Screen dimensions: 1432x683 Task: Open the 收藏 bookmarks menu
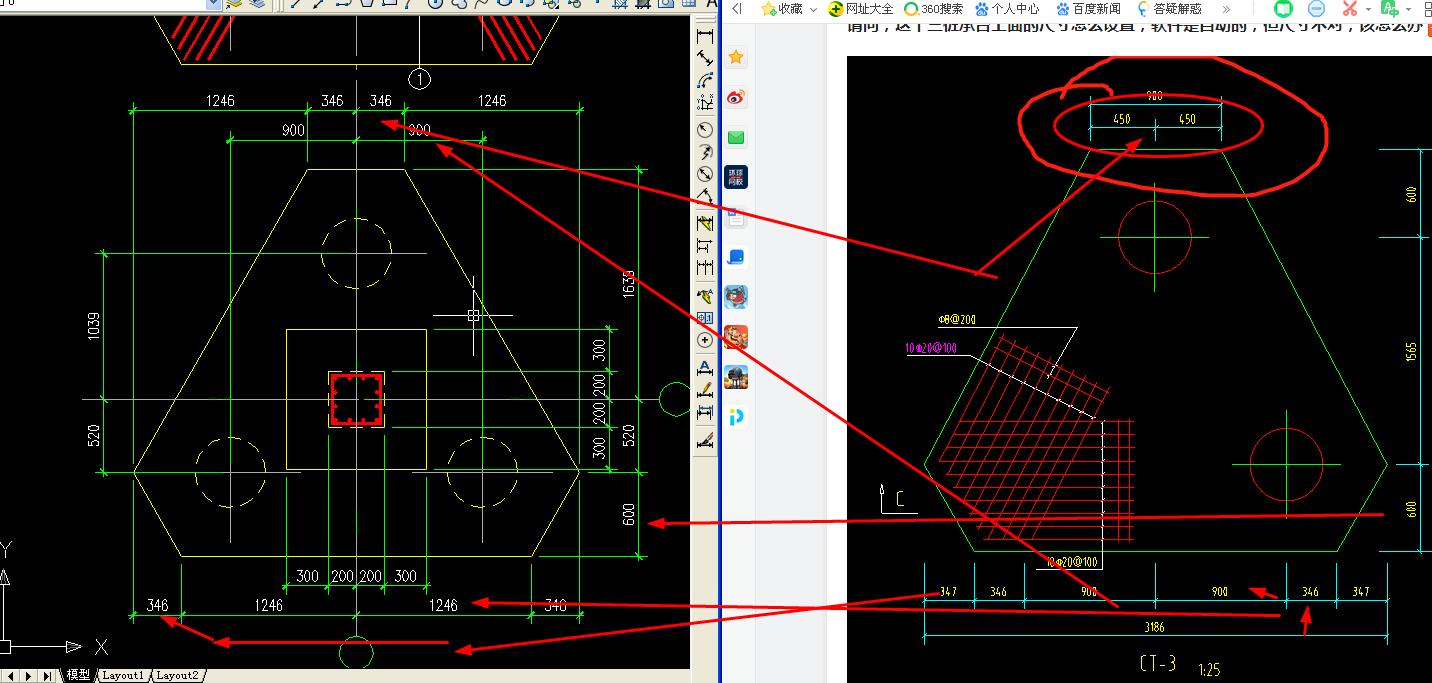[783, 9]
